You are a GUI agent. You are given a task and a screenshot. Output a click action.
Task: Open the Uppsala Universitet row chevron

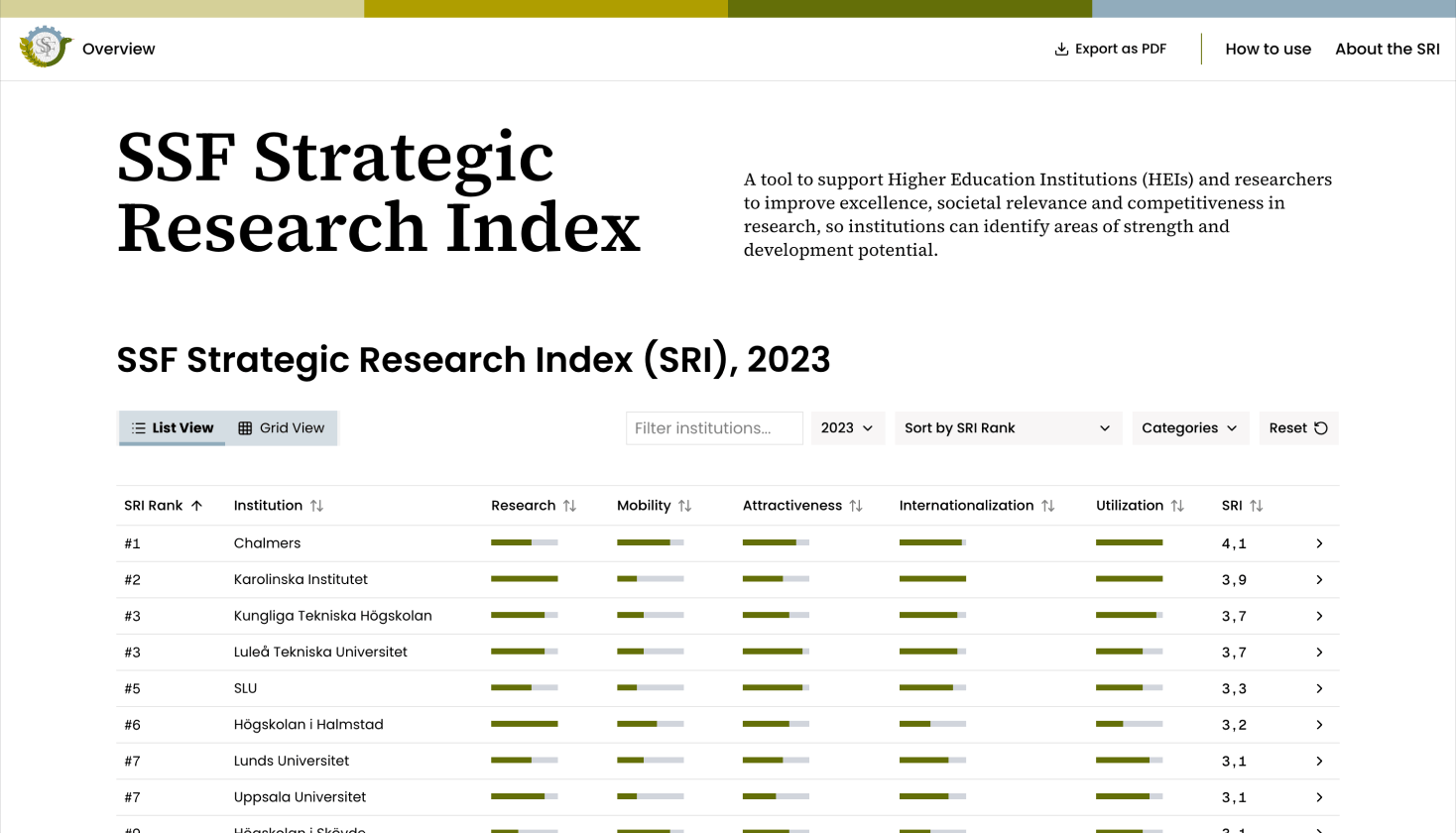(x=1319, y=797)
